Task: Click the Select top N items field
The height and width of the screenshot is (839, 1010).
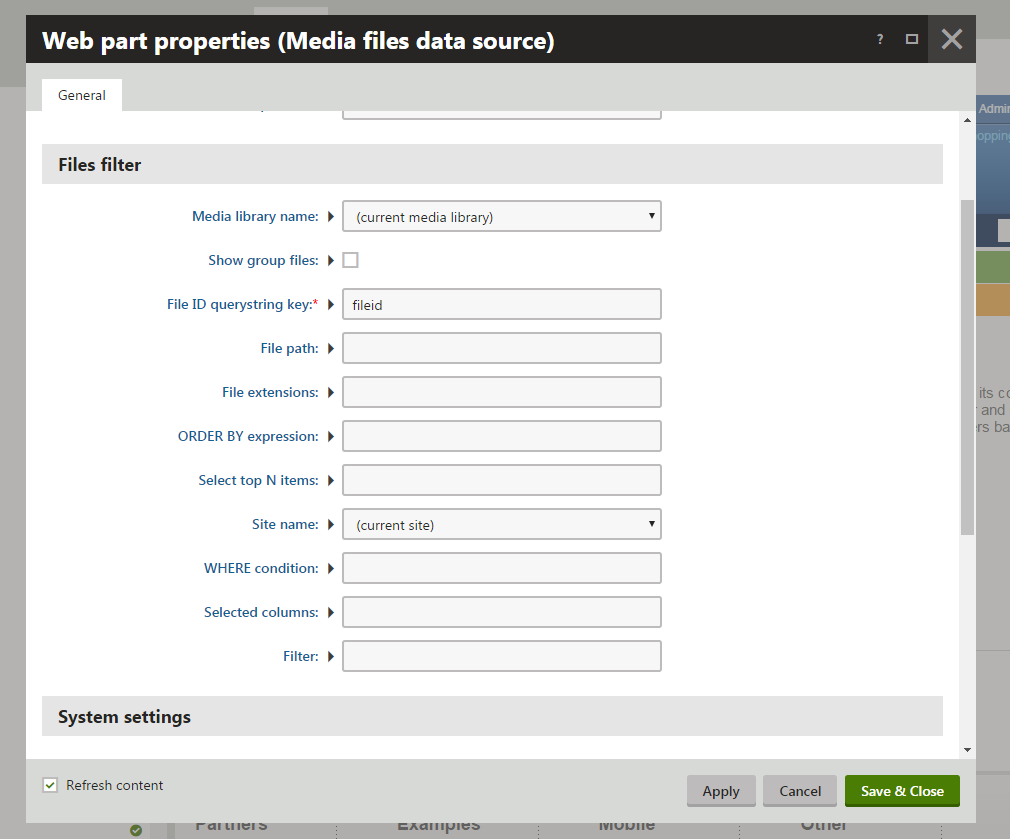Action: coord(501,480)
